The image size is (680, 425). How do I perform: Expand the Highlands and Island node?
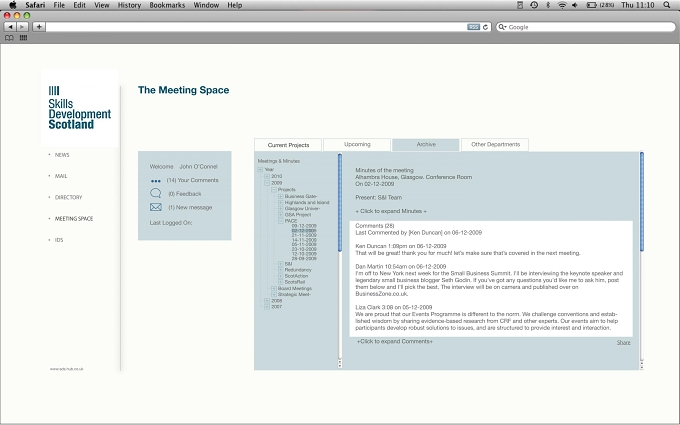coord(281,203)
